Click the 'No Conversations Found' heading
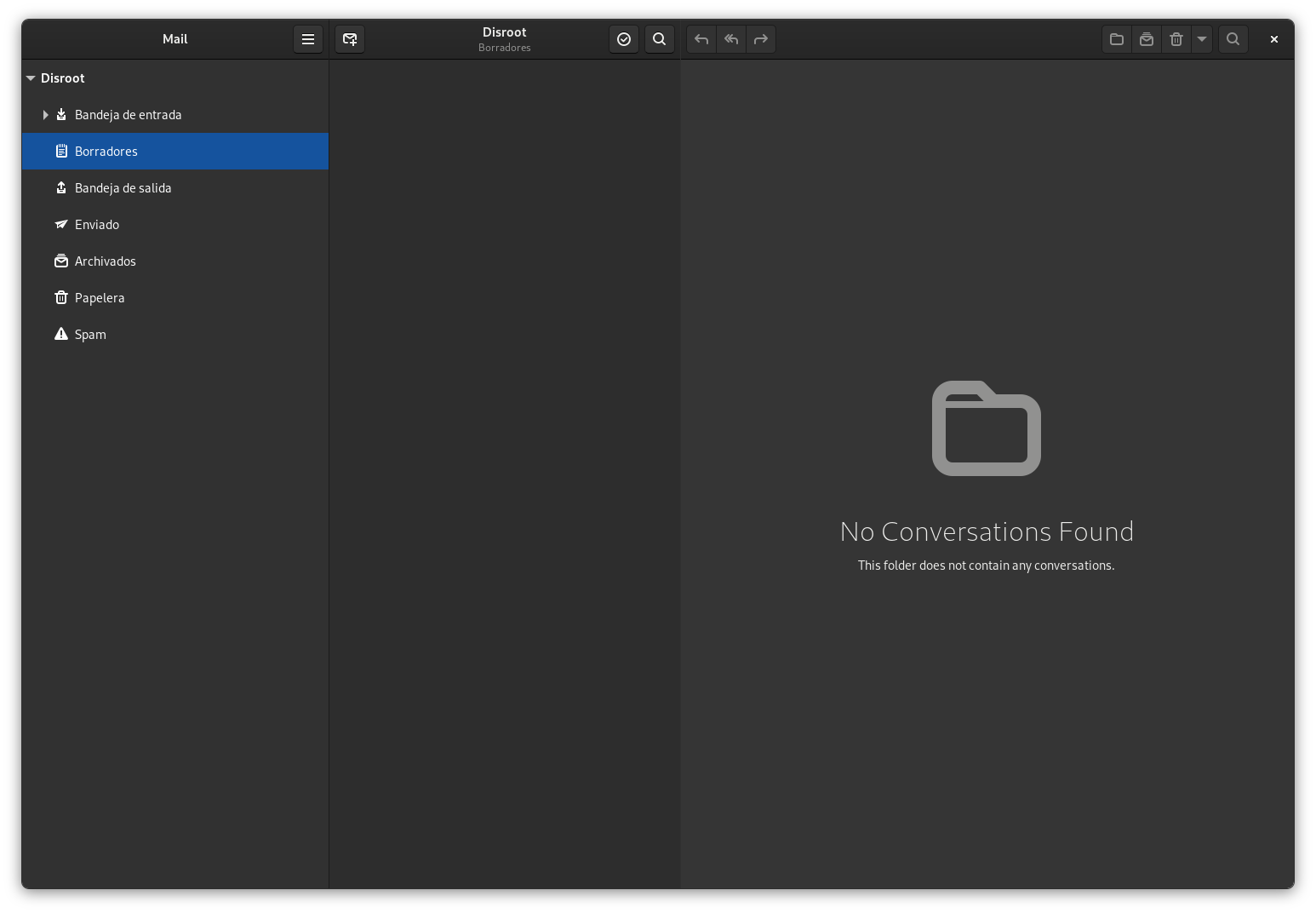Image resolution: width=1316 pixels, height=913 pixels. click(x=987, y=531)
